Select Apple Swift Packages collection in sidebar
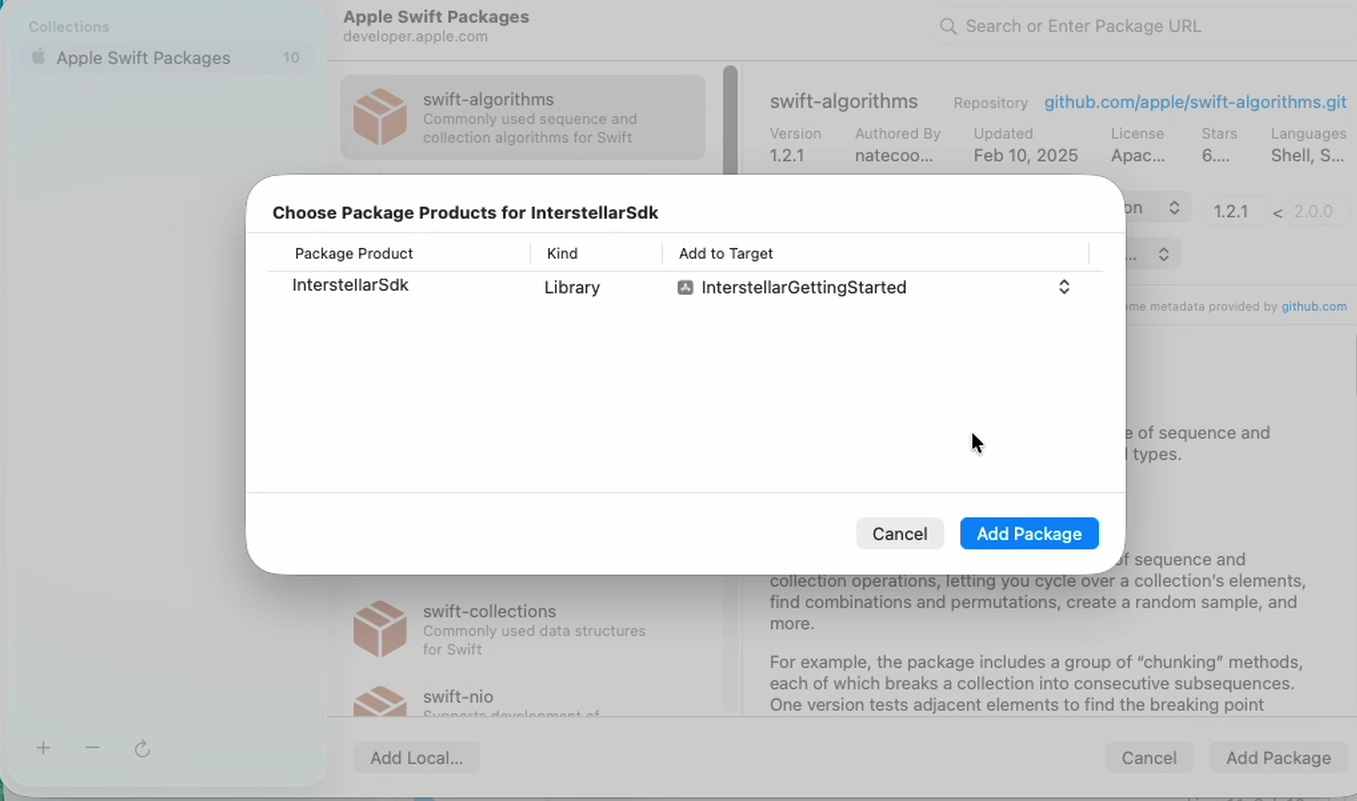The width and height of the screenshot is (1357, 801). (167, 58)
